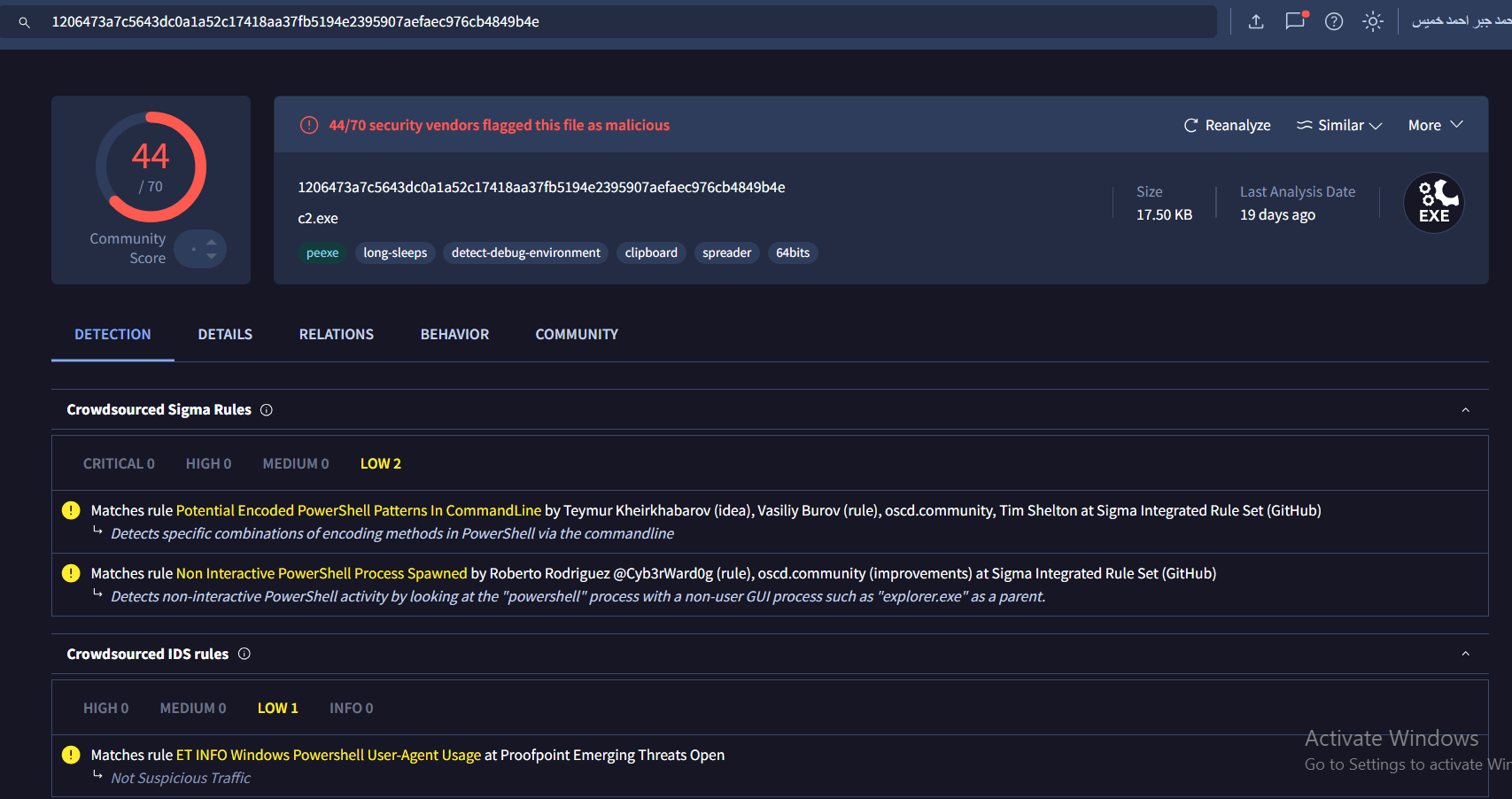Click the info icon beside Crowdsourced Sigma Rules
The image size is (1512, 799).
coord(267,410)
